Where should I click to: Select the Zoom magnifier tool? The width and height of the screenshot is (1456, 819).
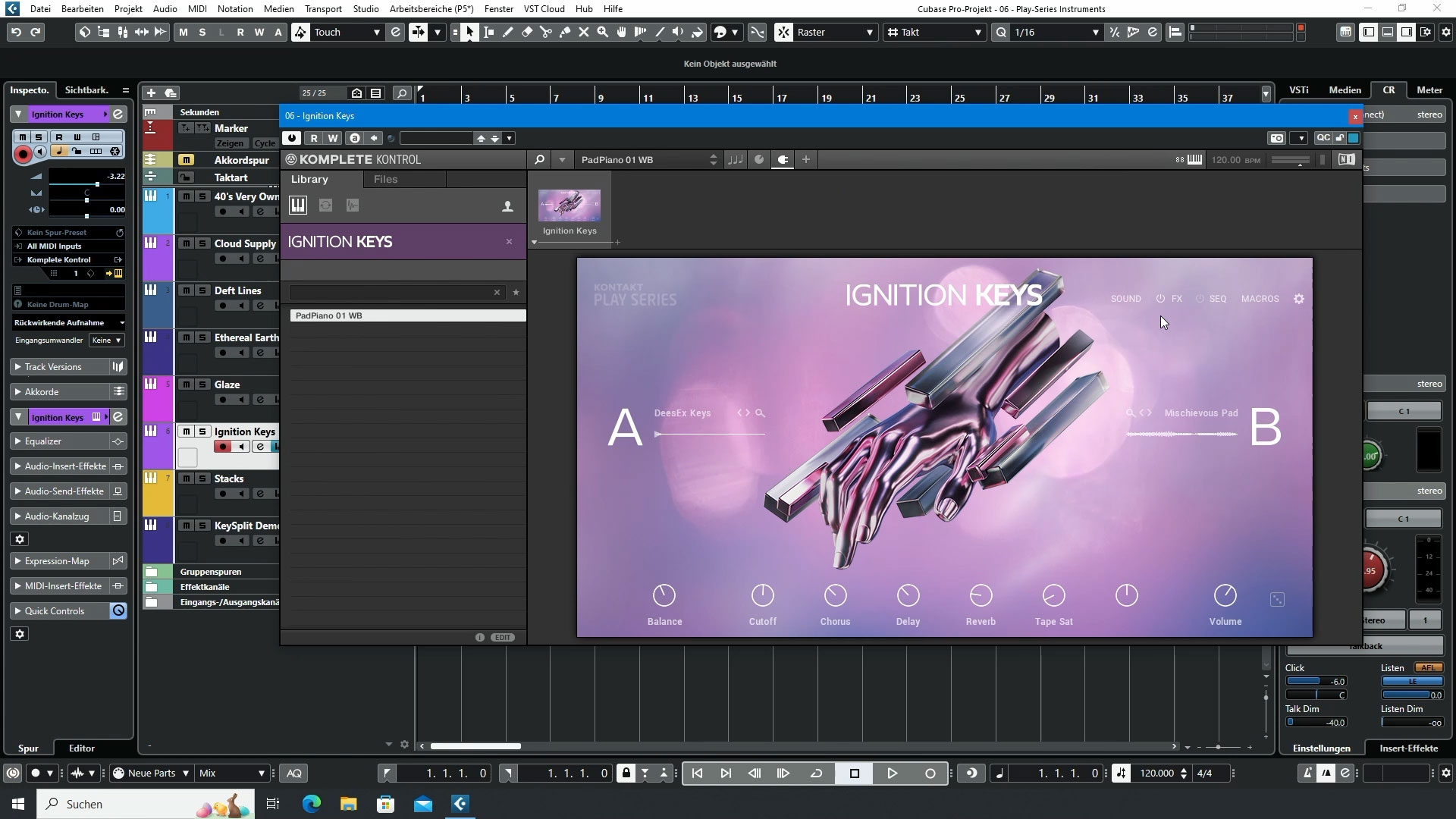pos(603,32)
